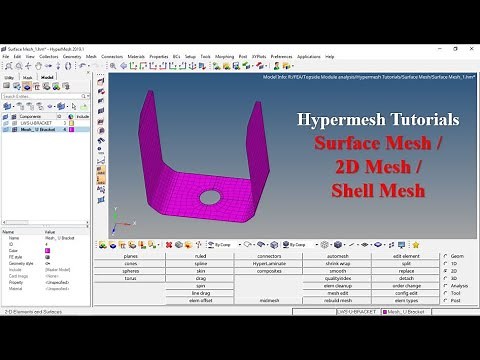This screenshot has height=360, width=480.
Task: Click the bottom icon in vertical display toolbar
Action: pyautogui.click(x=101, y=200)
